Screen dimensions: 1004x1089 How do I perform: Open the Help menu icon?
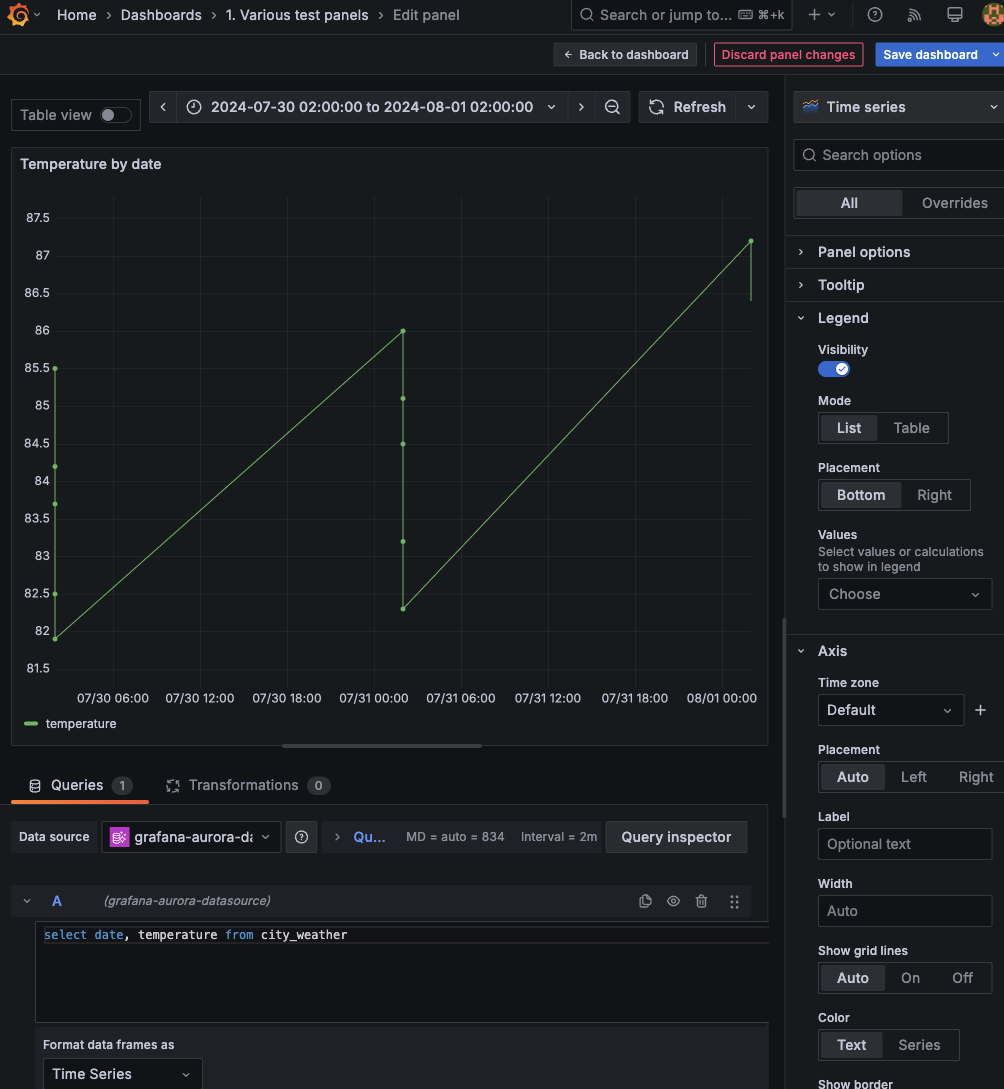pyautogui.click(x=874, y=14)
